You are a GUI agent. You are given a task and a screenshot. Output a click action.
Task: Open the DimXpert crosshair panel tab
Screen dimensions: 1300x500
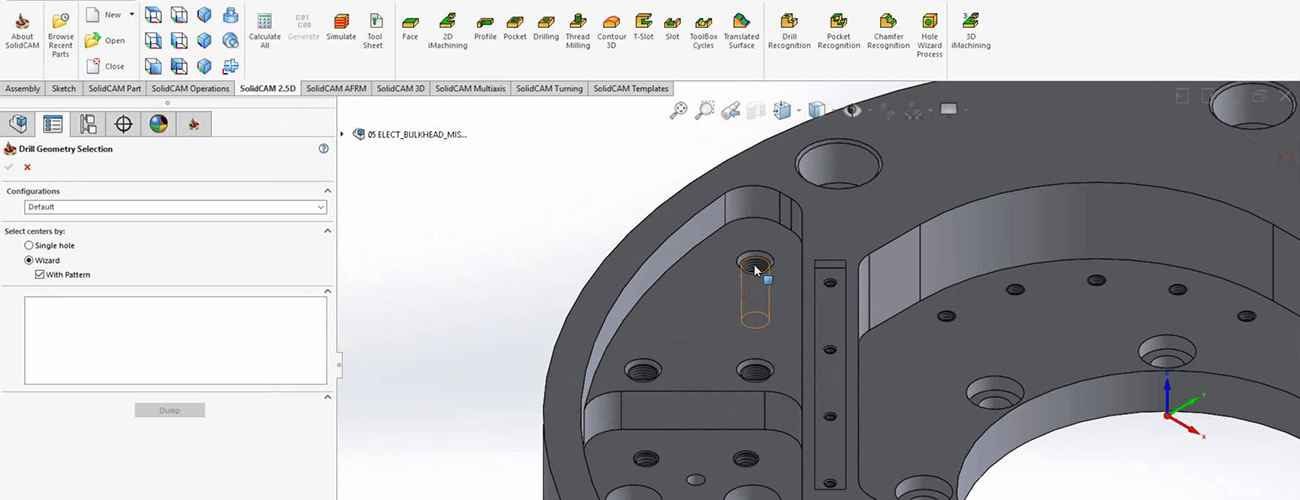pos(124,124)
